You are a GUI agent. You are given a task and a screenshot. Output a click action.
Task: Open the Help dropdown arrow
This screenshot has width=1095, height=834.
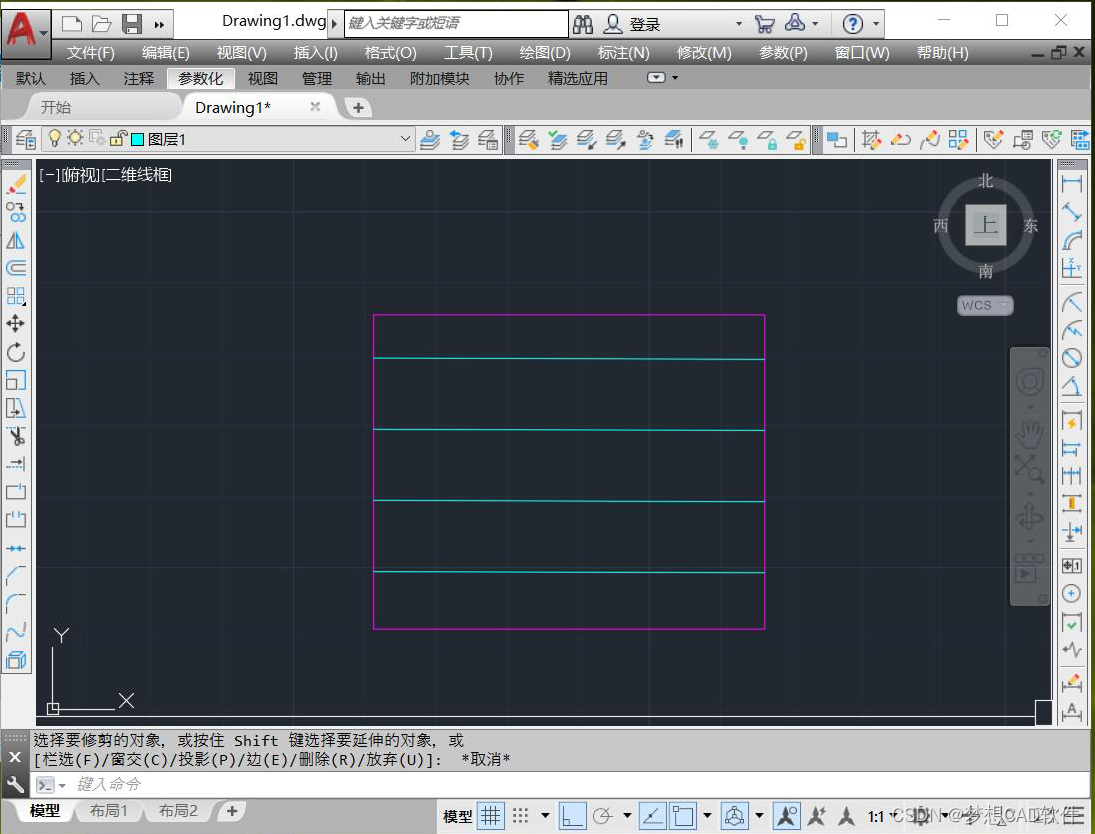pyautogui.click(x=876, y=24)
